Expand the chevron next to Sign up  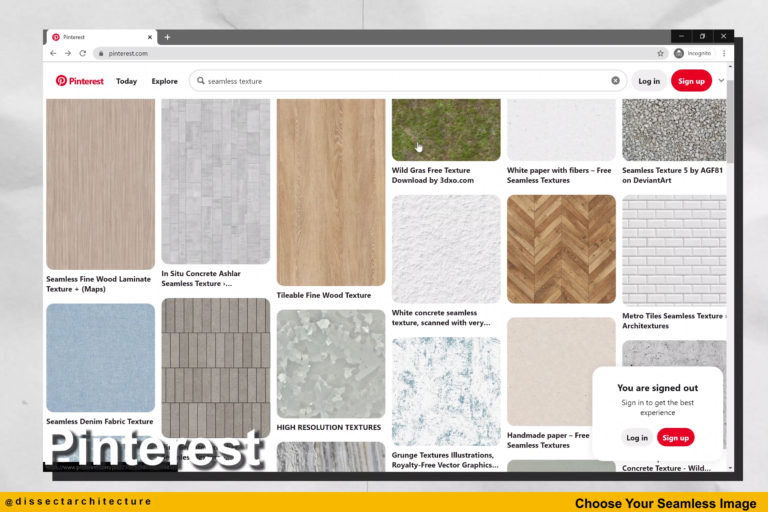721,81
